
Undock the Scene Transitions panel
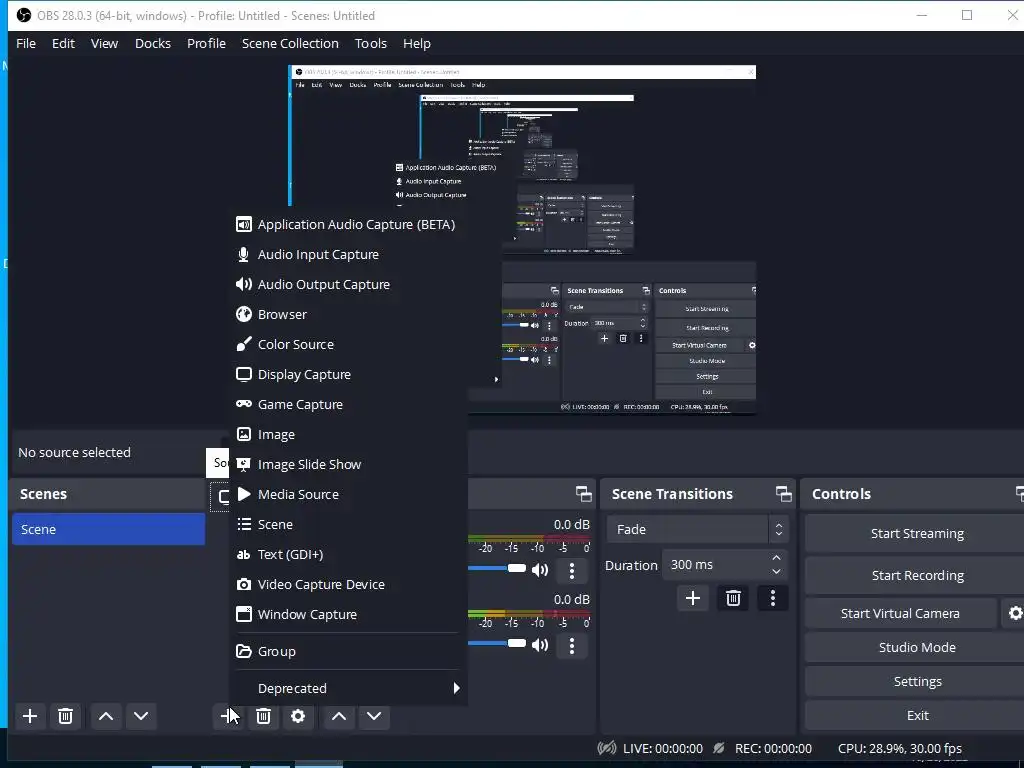point(783,494)
